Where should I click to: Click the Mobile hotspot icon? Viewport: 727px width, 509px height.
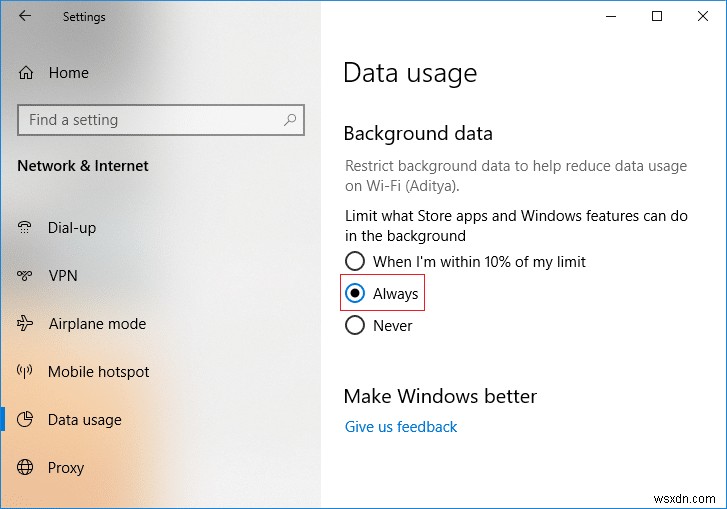26,372
